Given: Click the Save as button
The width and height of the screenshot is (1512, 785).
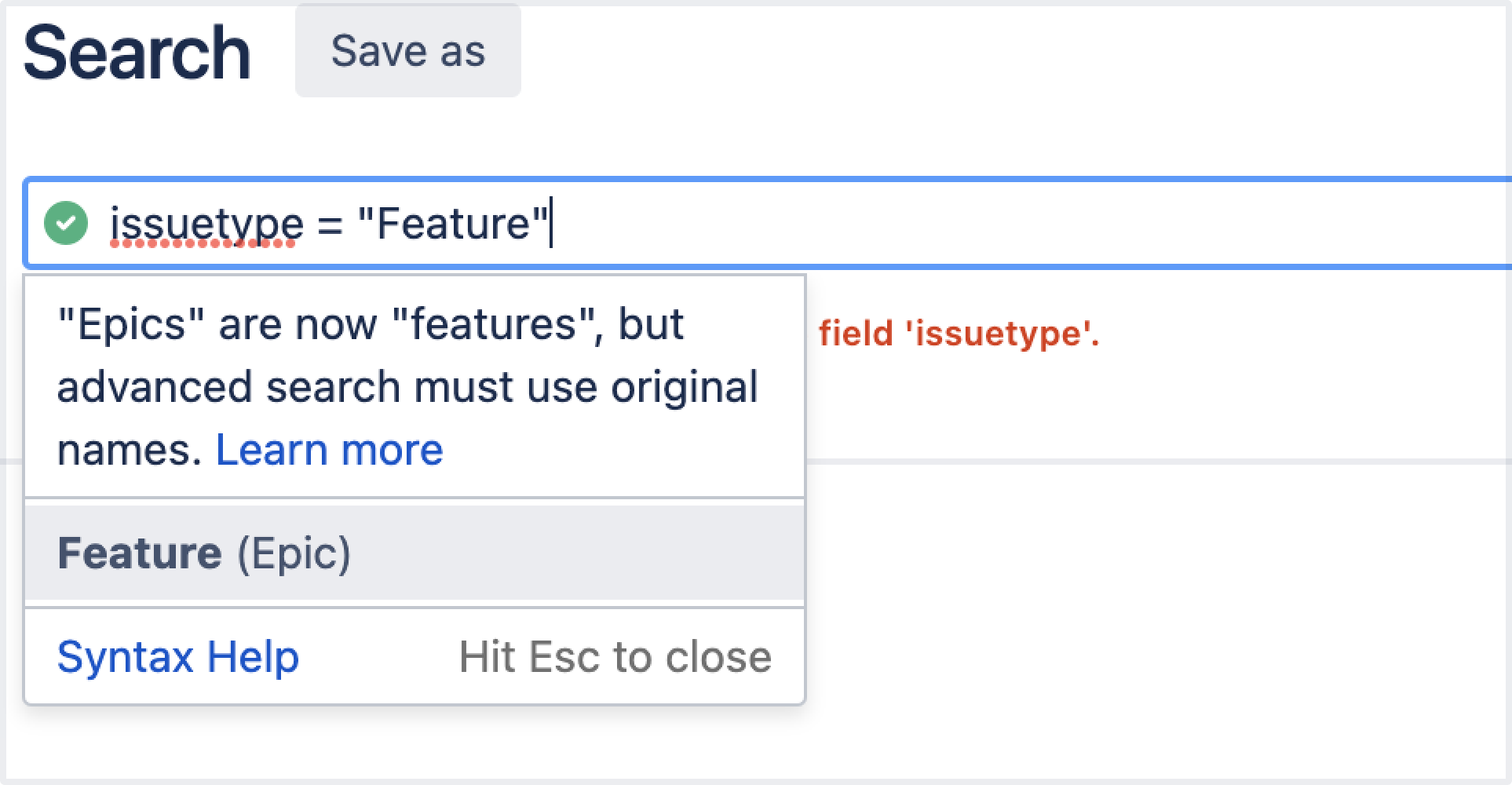Looking at the screenshot, I should tap(408, 52).
